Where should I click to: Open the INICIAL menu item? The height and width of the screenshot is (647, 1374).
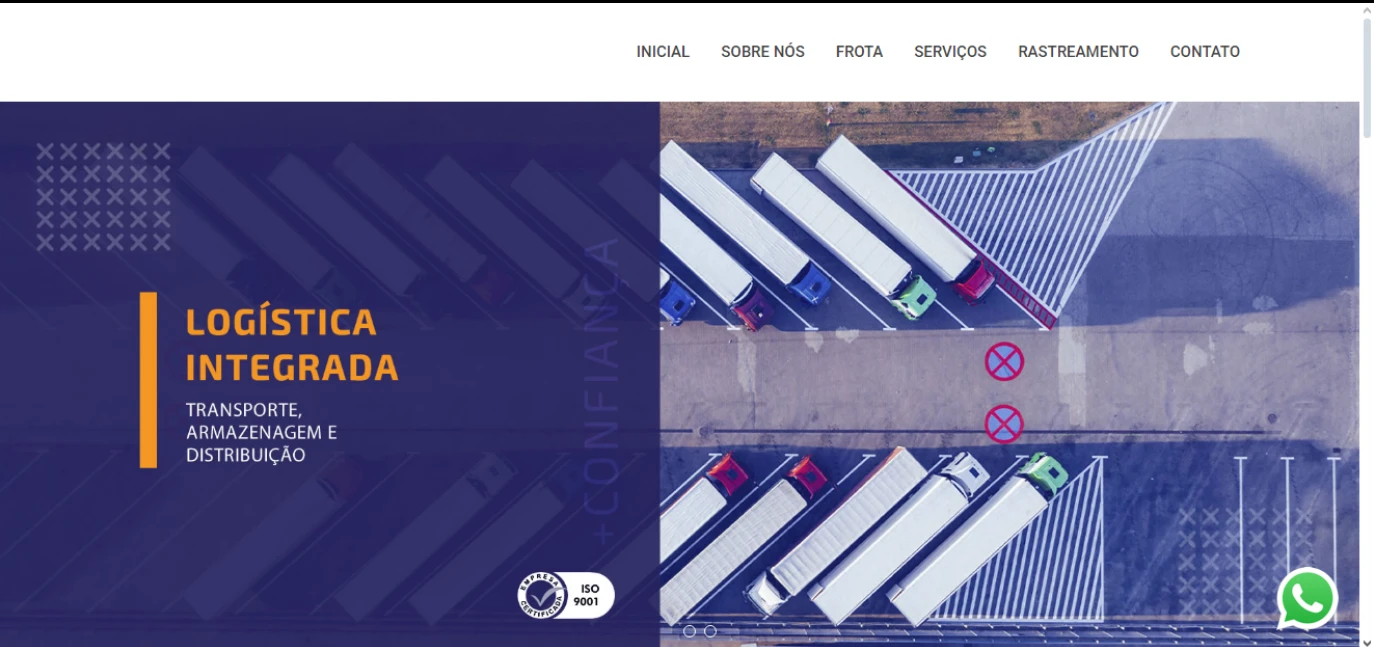point(663,52)
